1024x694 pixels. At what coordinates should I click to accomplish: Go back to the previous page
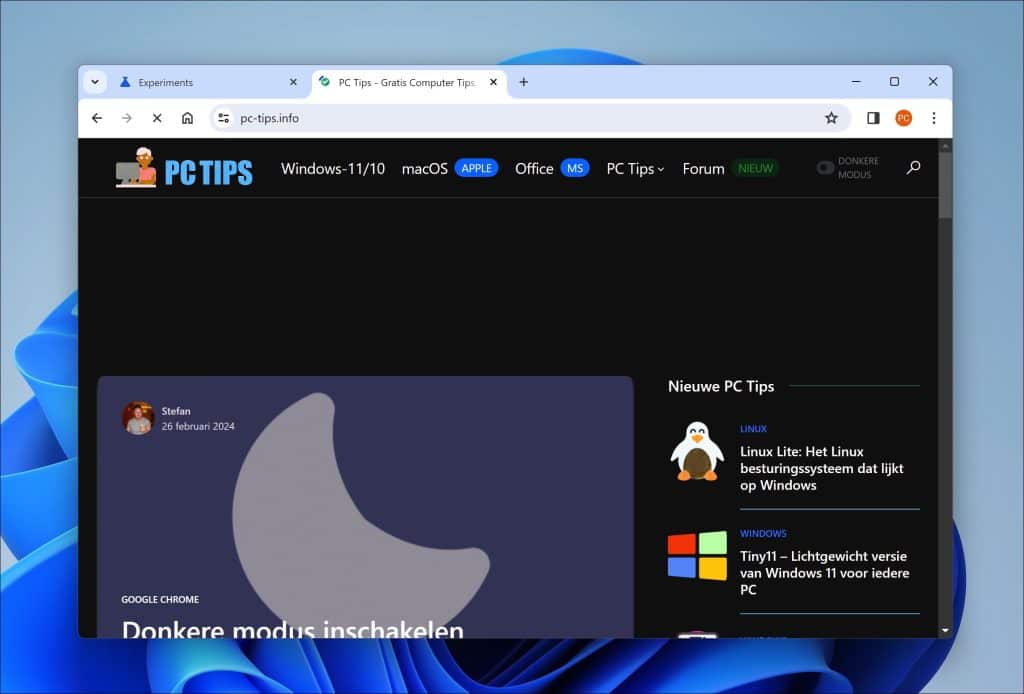(97, 118)
